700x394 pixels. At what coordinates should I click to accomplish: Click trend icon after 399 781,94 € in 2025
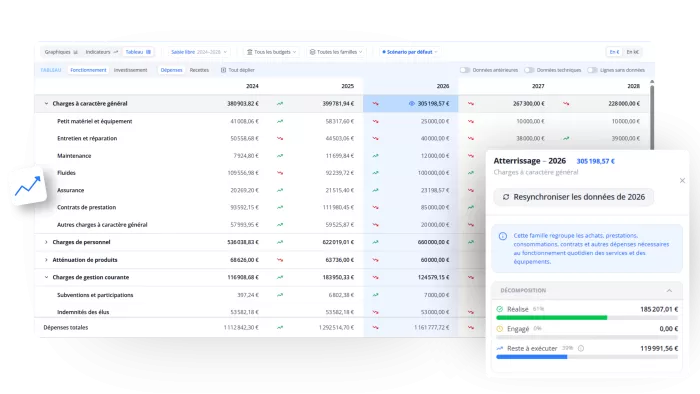[375, 104]
